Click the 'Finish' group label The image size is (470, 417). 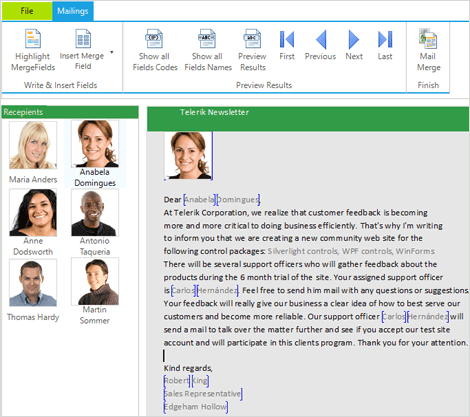[428, 85]
